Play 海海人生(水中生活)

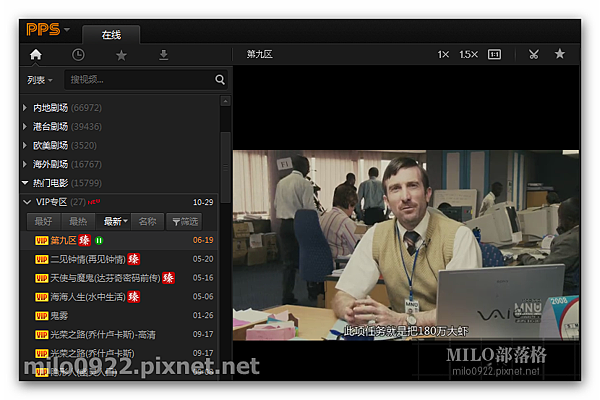[119, 297]
